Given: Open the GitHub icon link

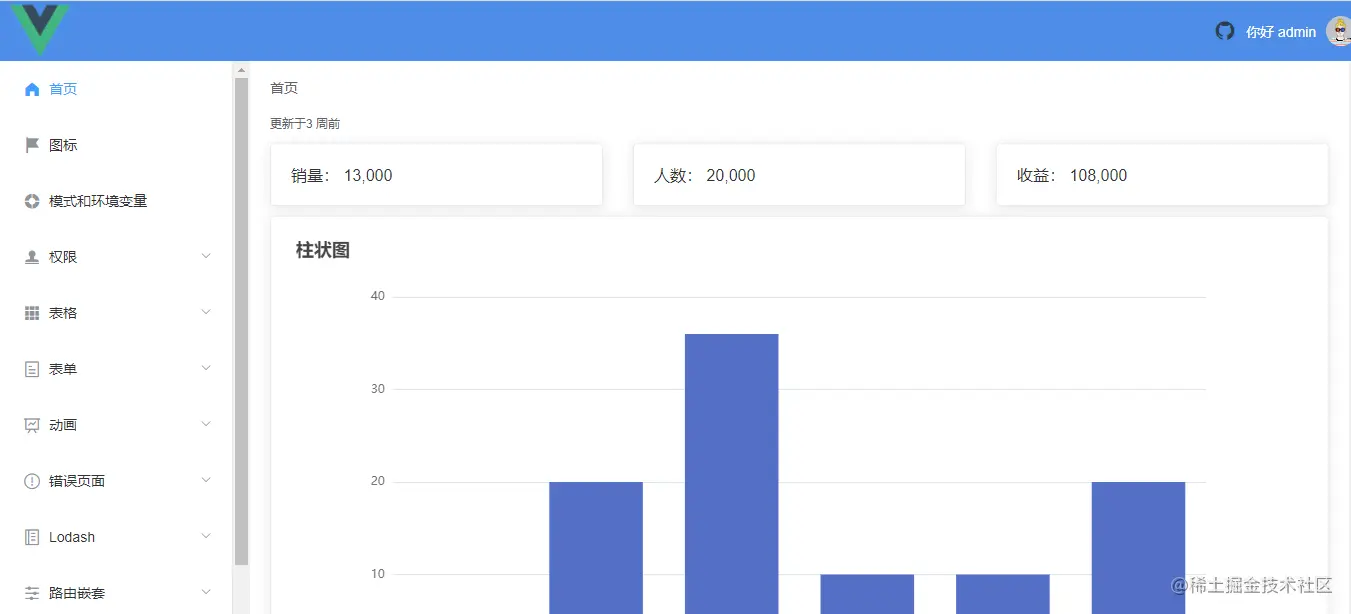Looking at the screenshot, I should point(1225,31).
